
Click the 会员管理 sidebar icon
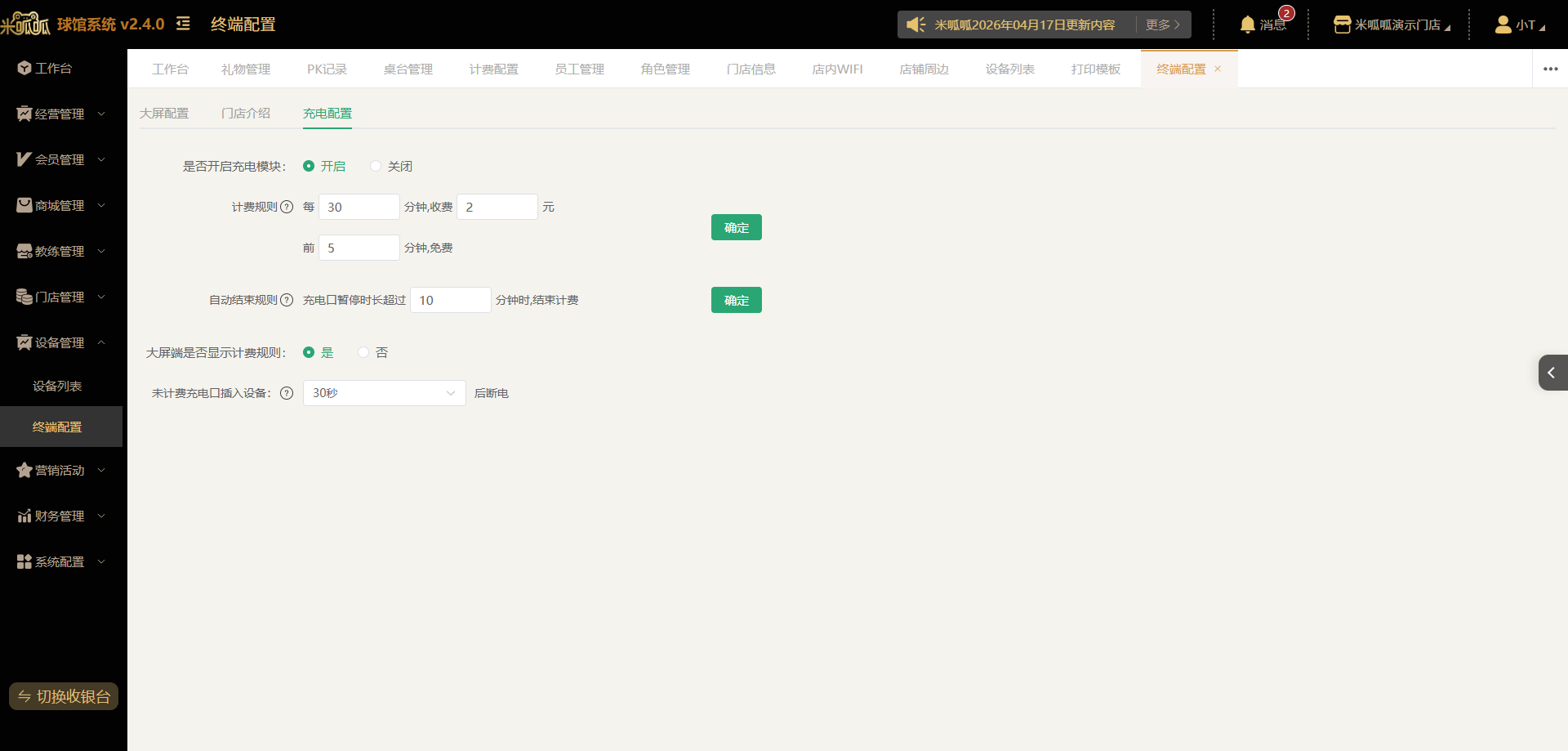click(x=24, y=159)
